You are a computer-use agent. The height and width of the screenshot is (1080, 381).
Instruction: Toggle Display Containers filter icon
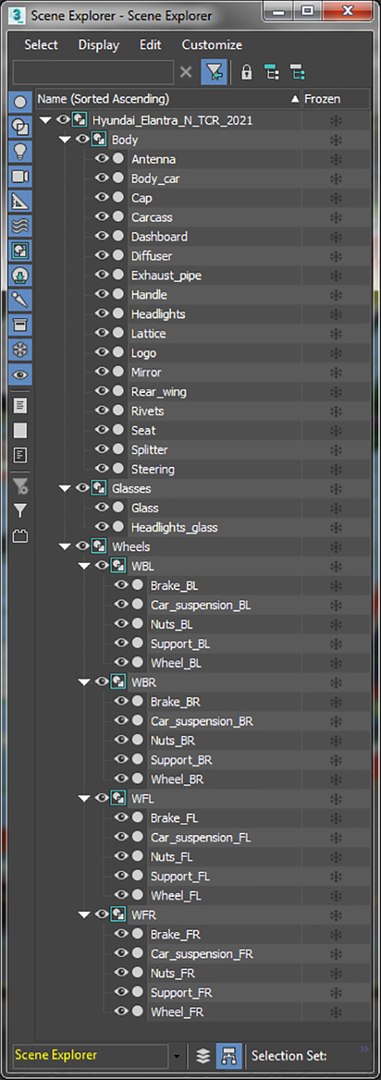coord(20,325)
